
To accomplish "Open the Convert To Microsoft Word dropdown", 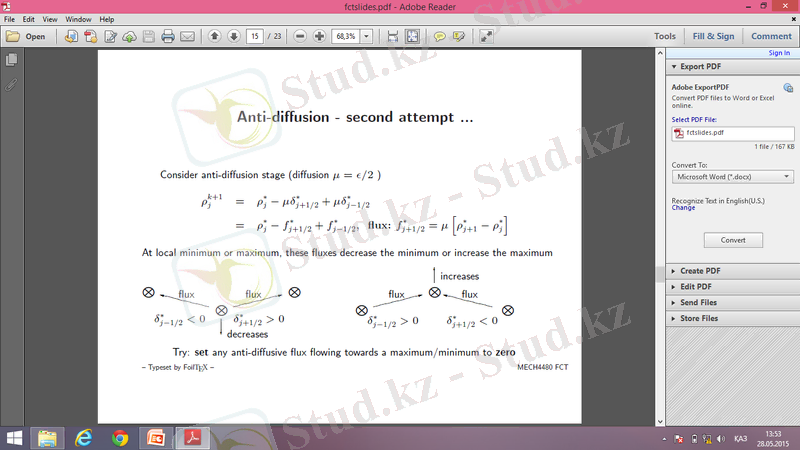I will 733,177.
